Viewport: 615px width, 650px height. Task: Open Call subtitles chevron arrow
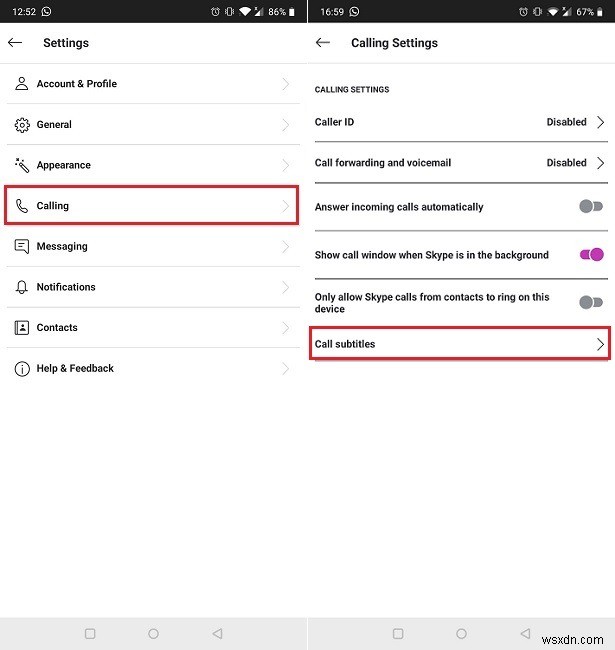[x=600, y=344]
